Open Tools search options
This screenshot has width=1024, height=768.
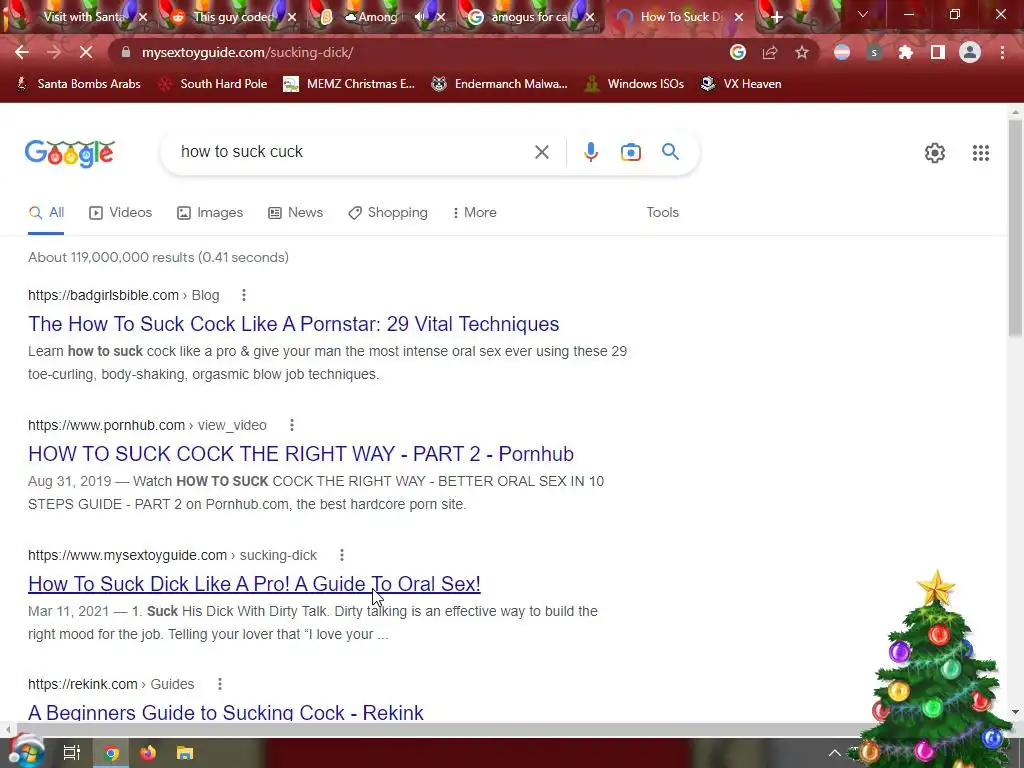(x=662, y=212)
